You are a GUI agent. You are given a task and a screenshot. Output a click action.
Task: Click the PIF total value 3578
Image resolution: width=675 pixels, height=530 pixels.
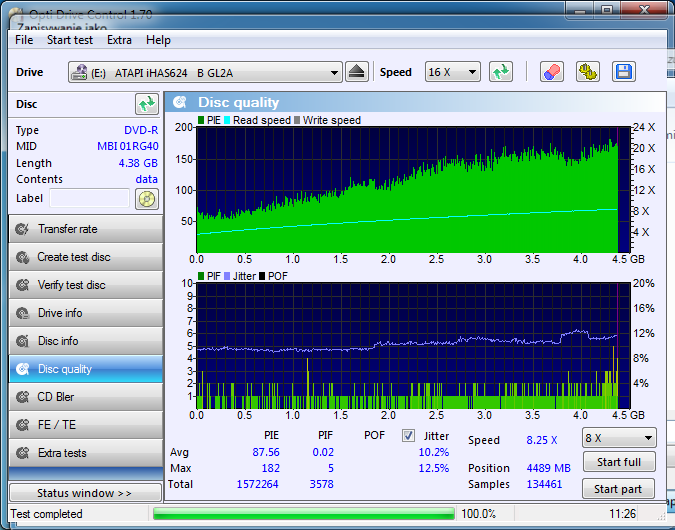click(x=322, y=484)
